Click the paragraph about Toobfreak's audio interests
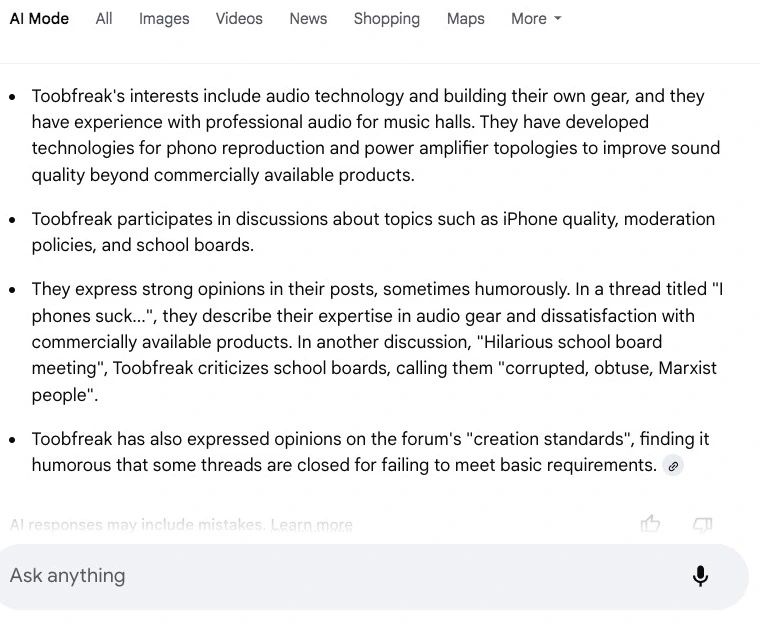760x628 pixels. (x=375, y=135)
